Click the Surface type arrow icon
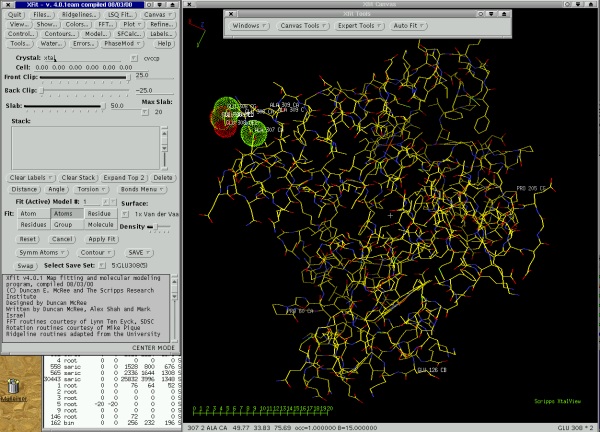Viewport: 600px width, 432px height. coord(125,214)
